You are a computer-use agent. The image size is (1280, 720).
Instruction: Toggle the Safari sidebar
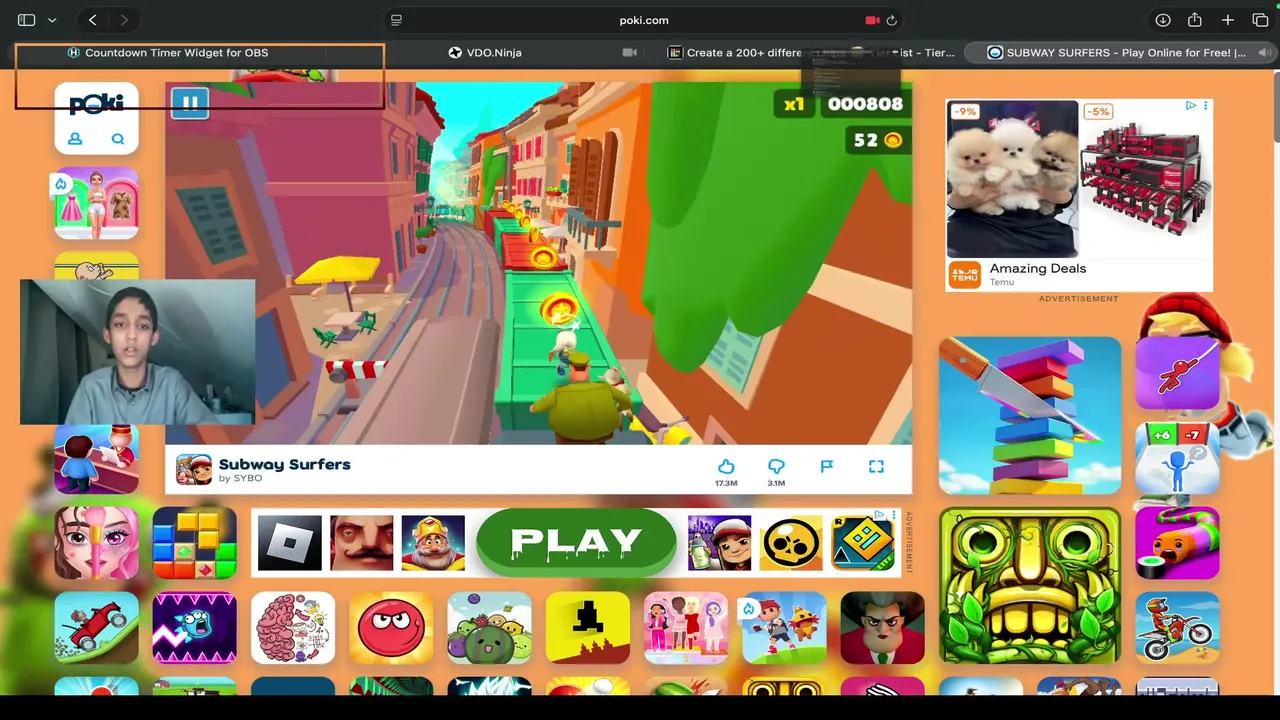click(27, 20)
